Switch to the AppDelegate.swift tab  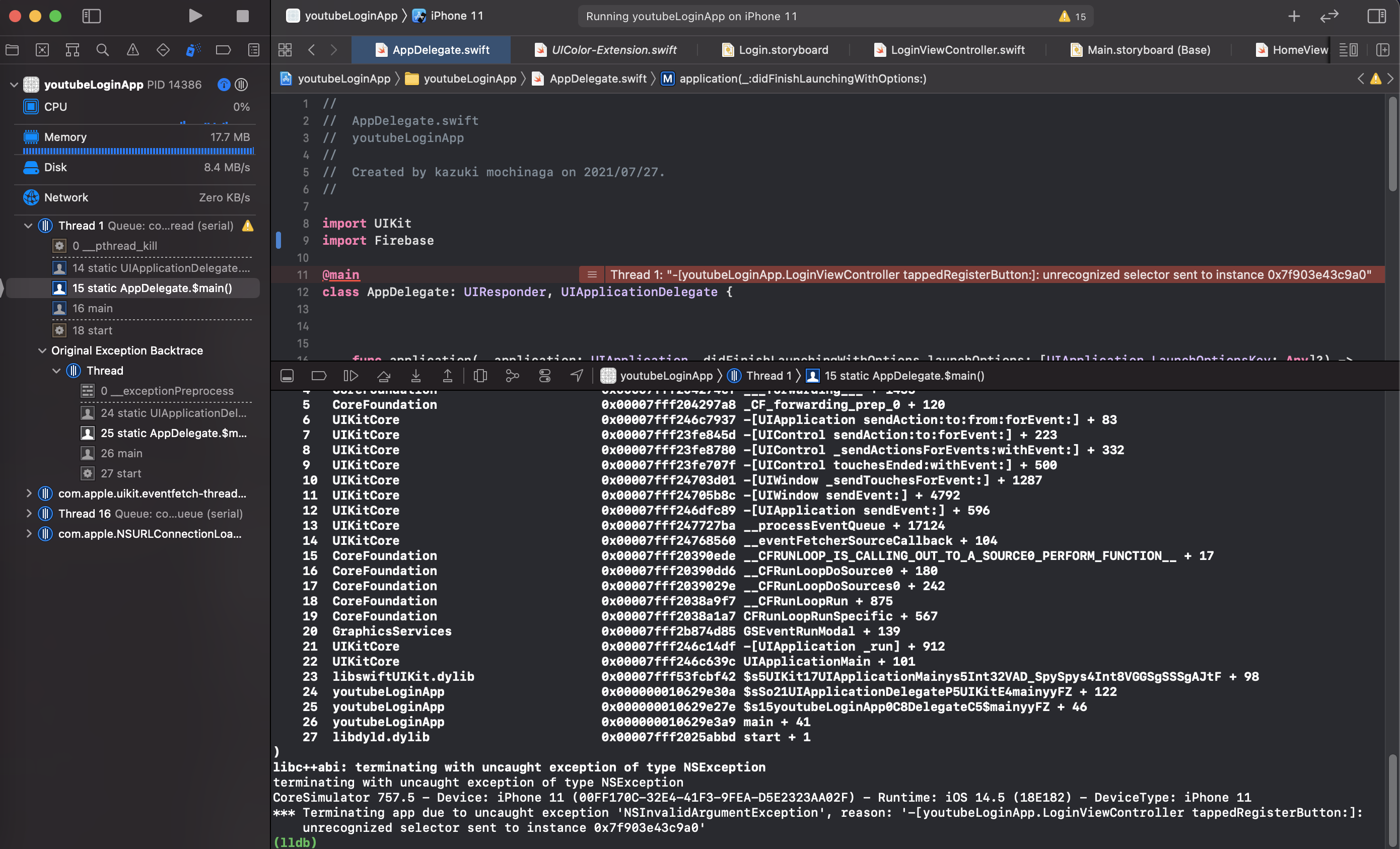tap(431, 50)
